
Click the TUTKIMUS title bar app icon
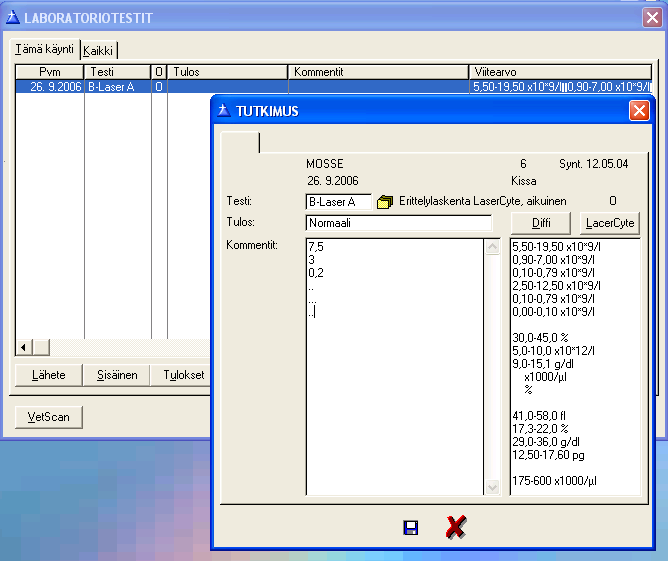tap(224, 111)
